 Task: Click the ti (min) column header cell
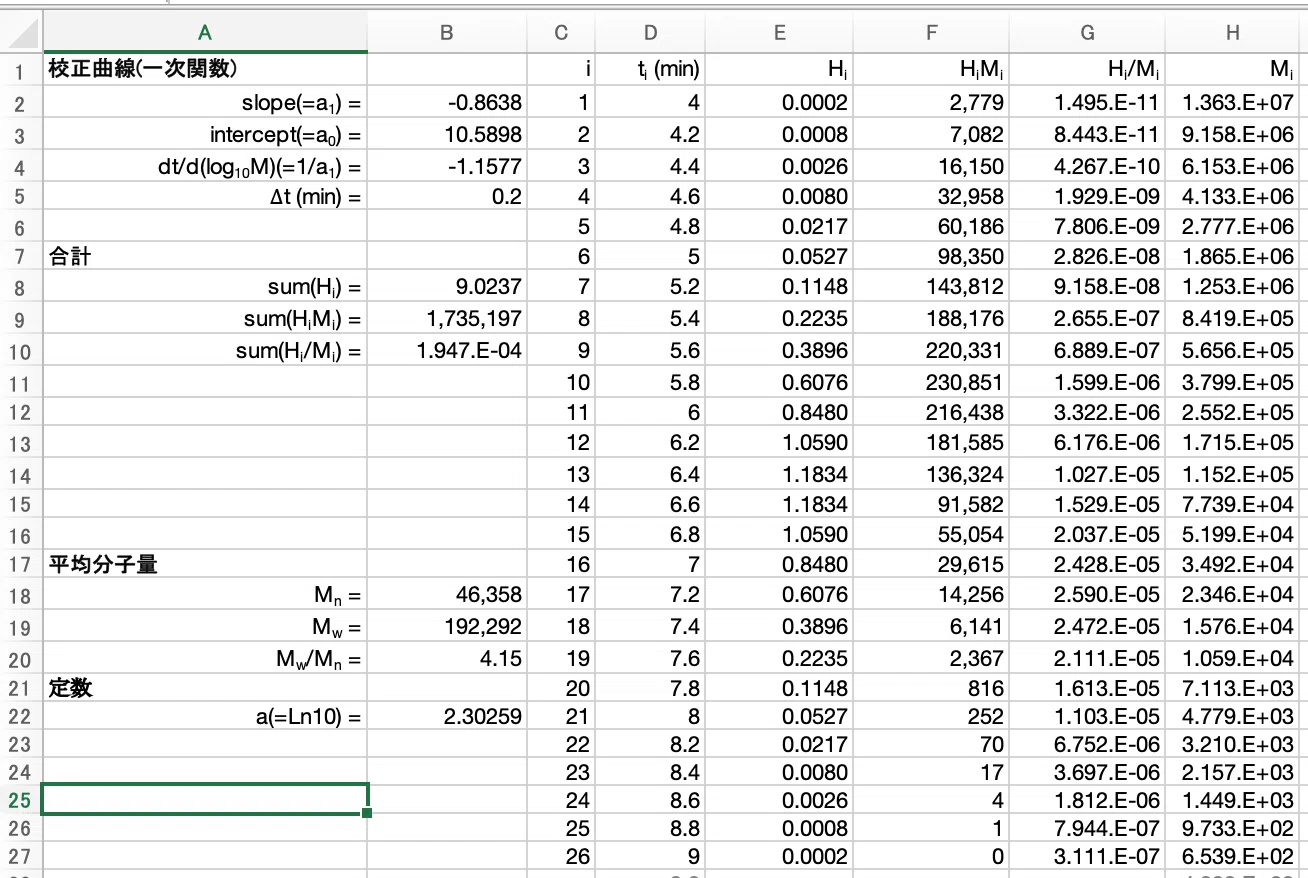[x=651, y=69]
